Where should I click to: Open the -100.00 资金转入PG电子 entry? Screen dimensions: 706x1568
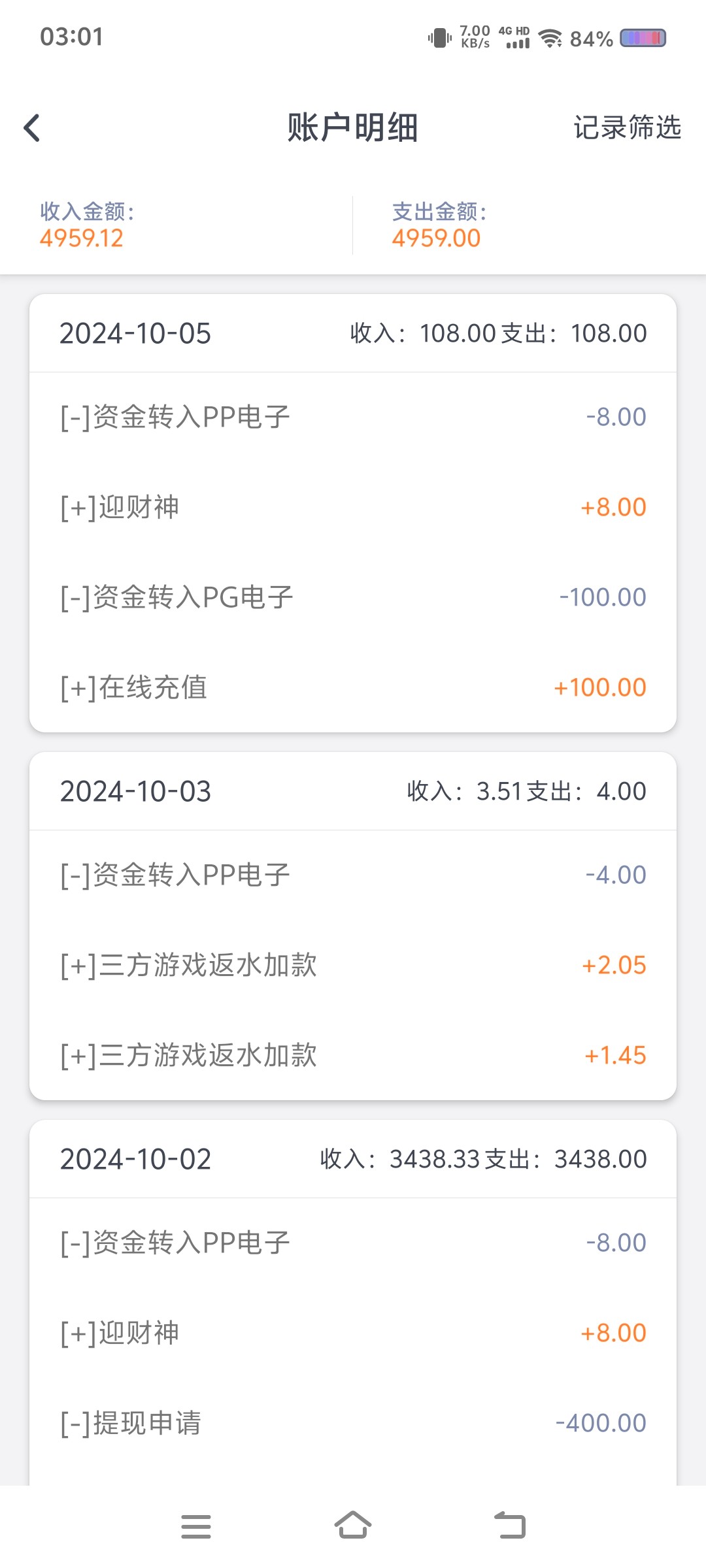pyautogui.click(x=353, y=597)
